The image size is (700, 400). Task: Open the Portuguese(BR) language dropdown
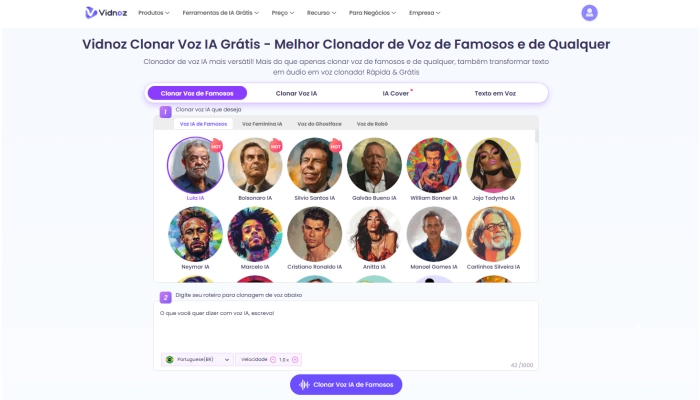point(197,360)
